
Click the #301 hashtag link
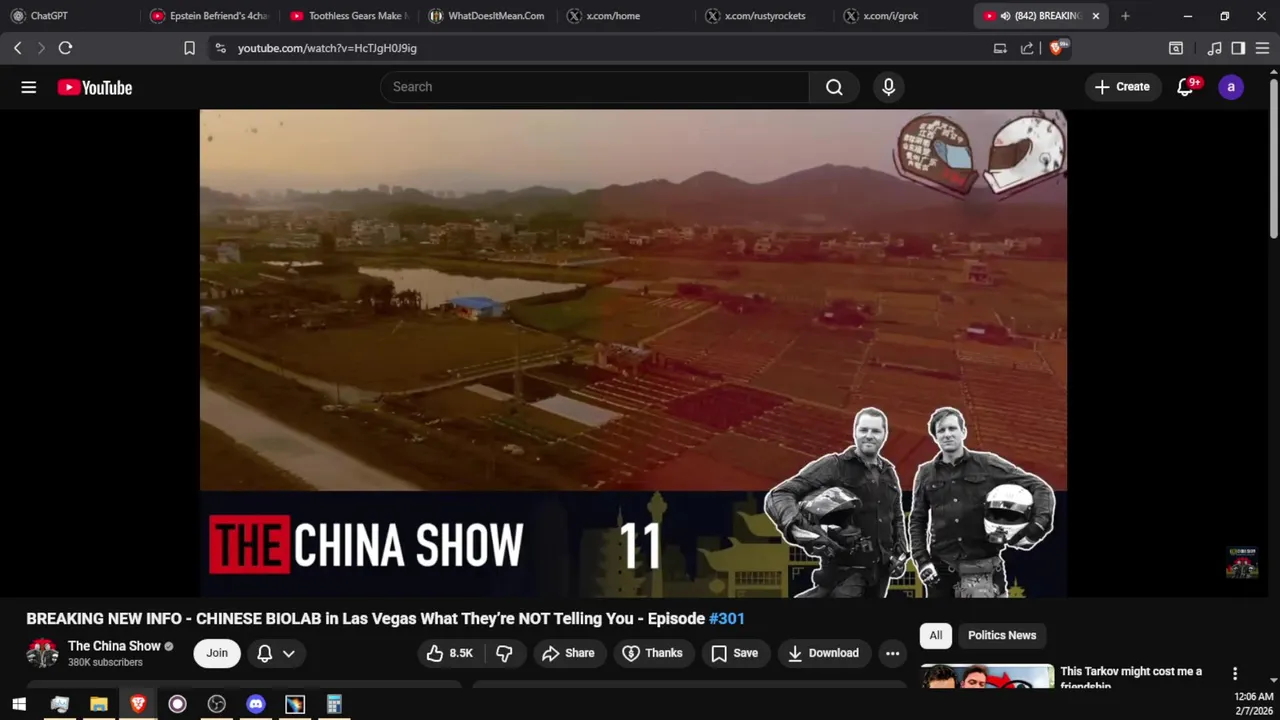(x=727, y=619)
